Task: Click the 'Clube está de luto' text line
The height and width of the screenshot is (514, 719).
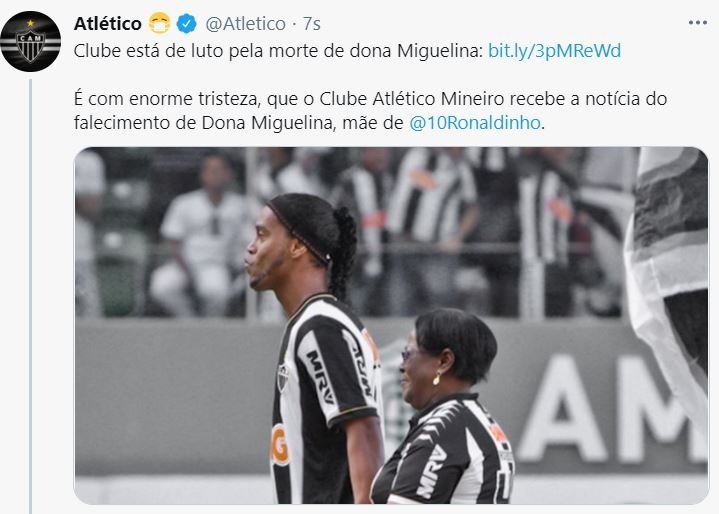Action: (x=278, y=50)
